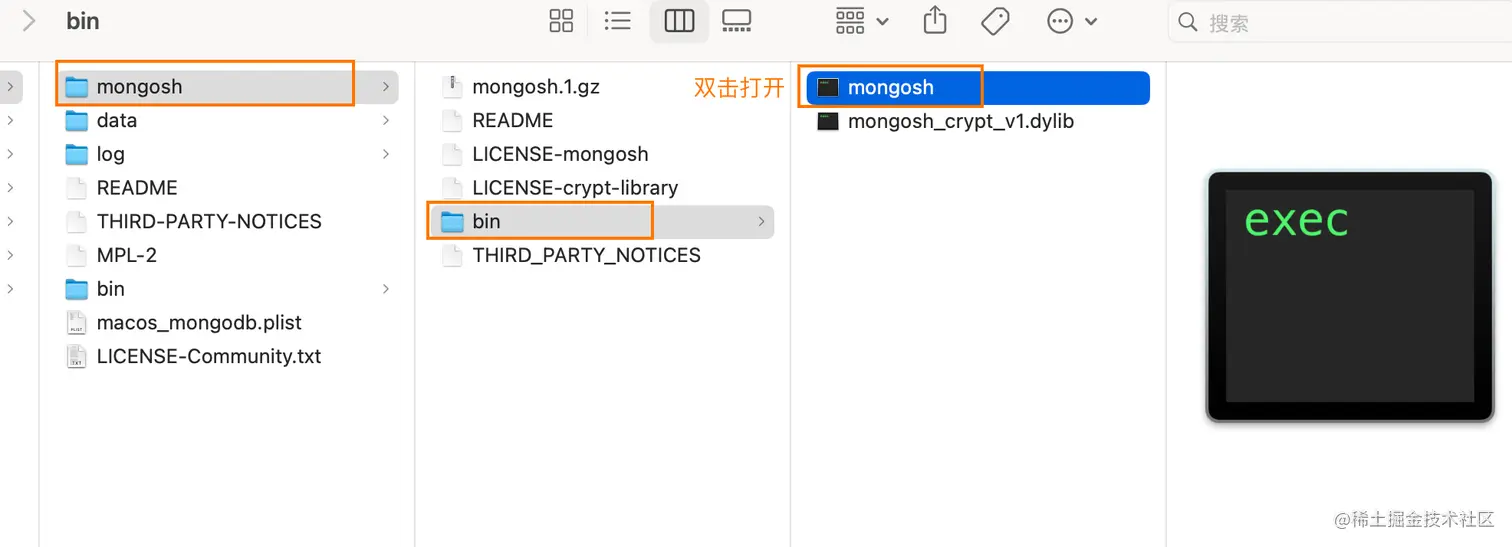This screenshot has height=547, width=1512.
Task: Open the More actions ellipsis menu
Action: point(1072,21)
